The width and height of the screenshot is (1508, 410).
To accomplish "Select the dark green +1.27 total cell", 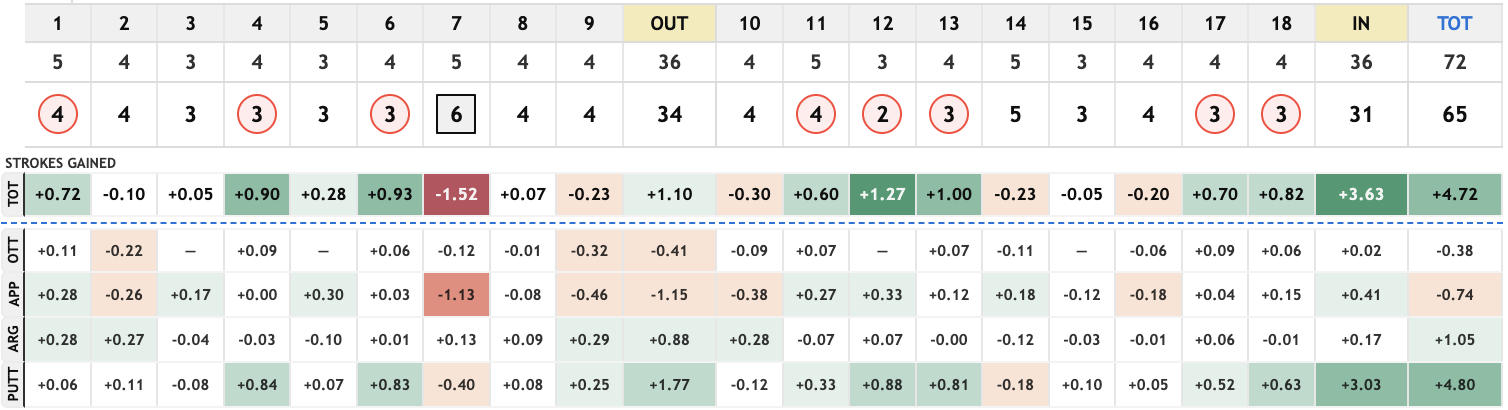I will [881, 192].
